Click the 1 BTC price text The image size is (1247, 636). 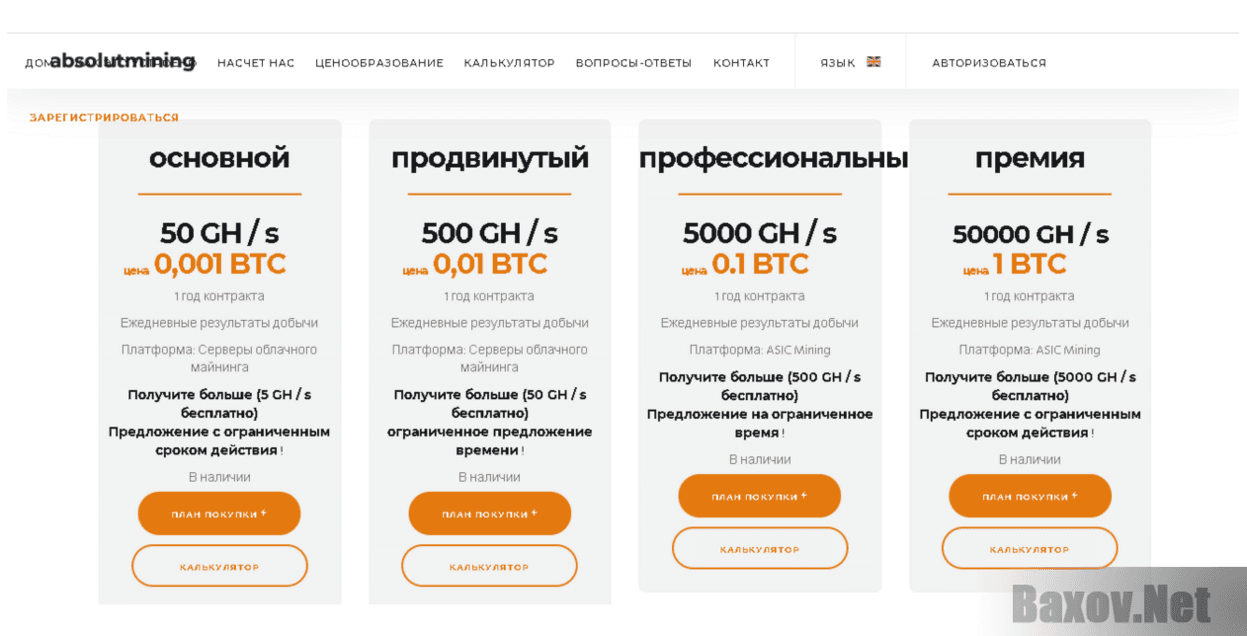pos(1029,263)
